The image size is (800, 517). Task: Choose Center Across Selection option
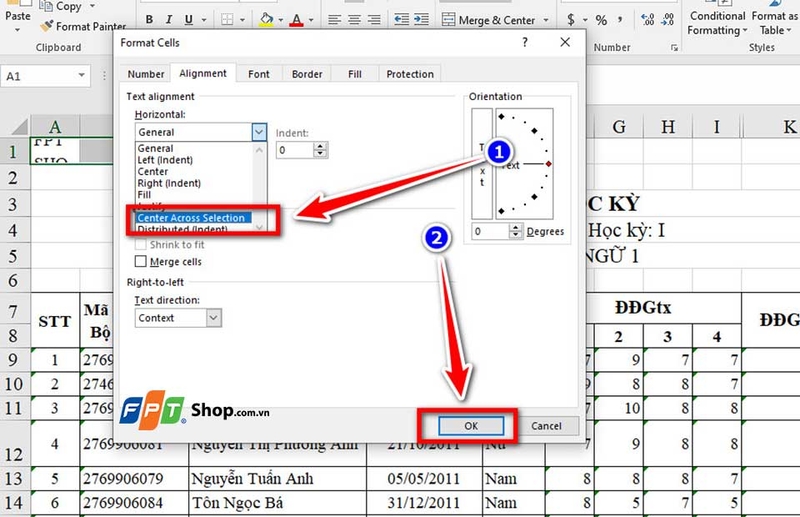point(194,218)
